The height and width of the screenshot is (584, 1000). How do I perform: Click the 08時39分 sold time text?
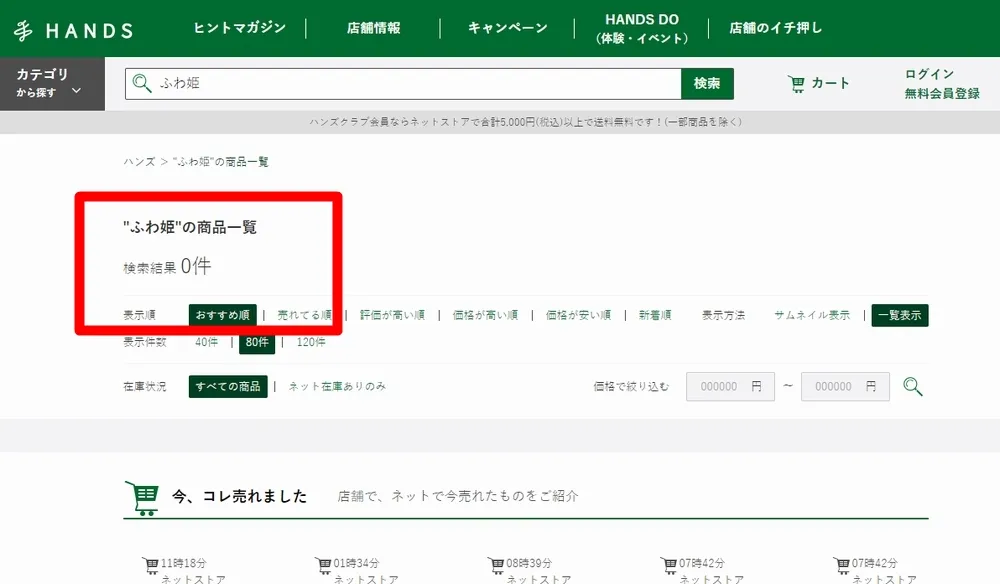tap(529, 564)
